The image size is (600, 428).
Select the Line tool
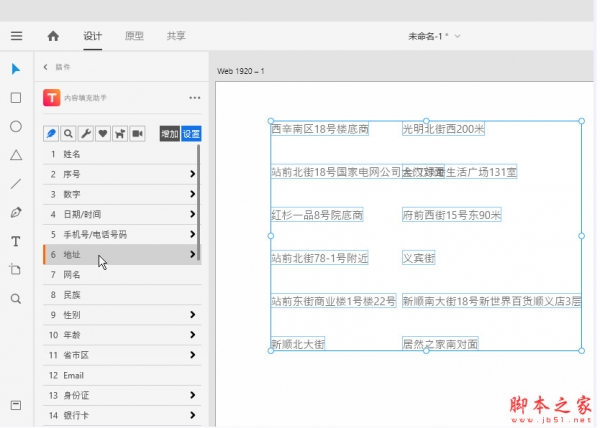pos(15,184)
